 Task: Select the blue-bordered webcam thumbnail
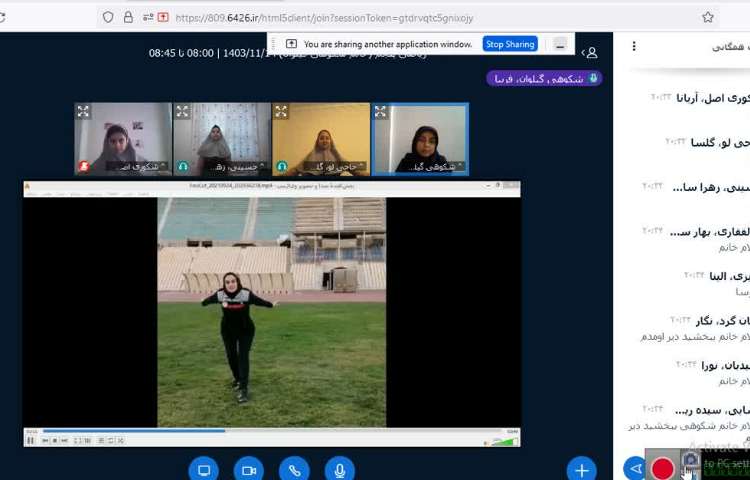click(x=420, y=139)
